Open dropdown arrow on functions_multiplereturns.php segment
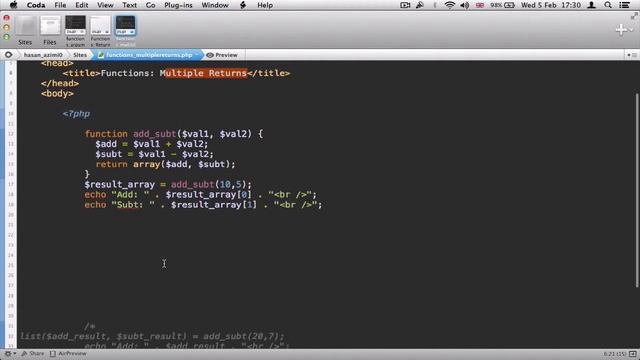This screenshot has width=640, height=360. (197, 55)
